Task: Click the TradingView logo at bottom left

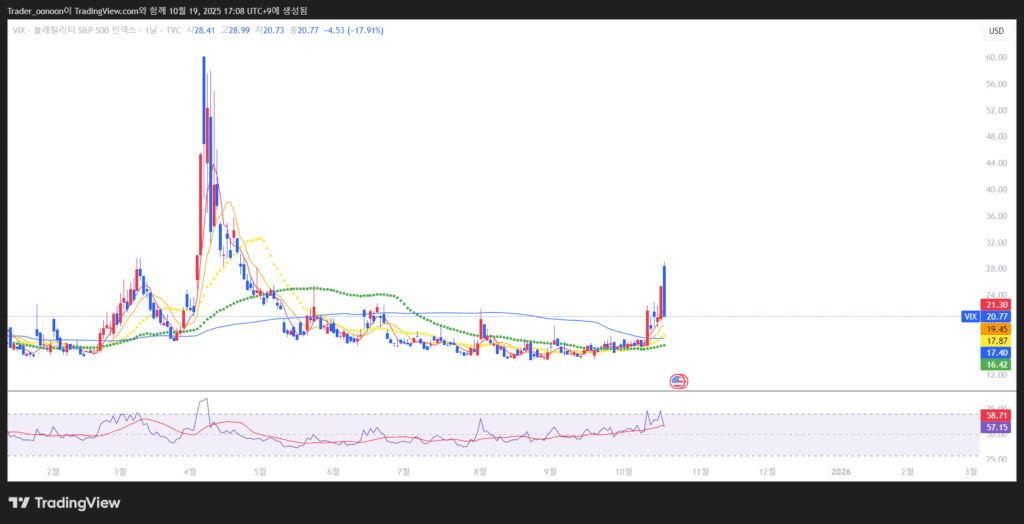Action: click(64, 502)
